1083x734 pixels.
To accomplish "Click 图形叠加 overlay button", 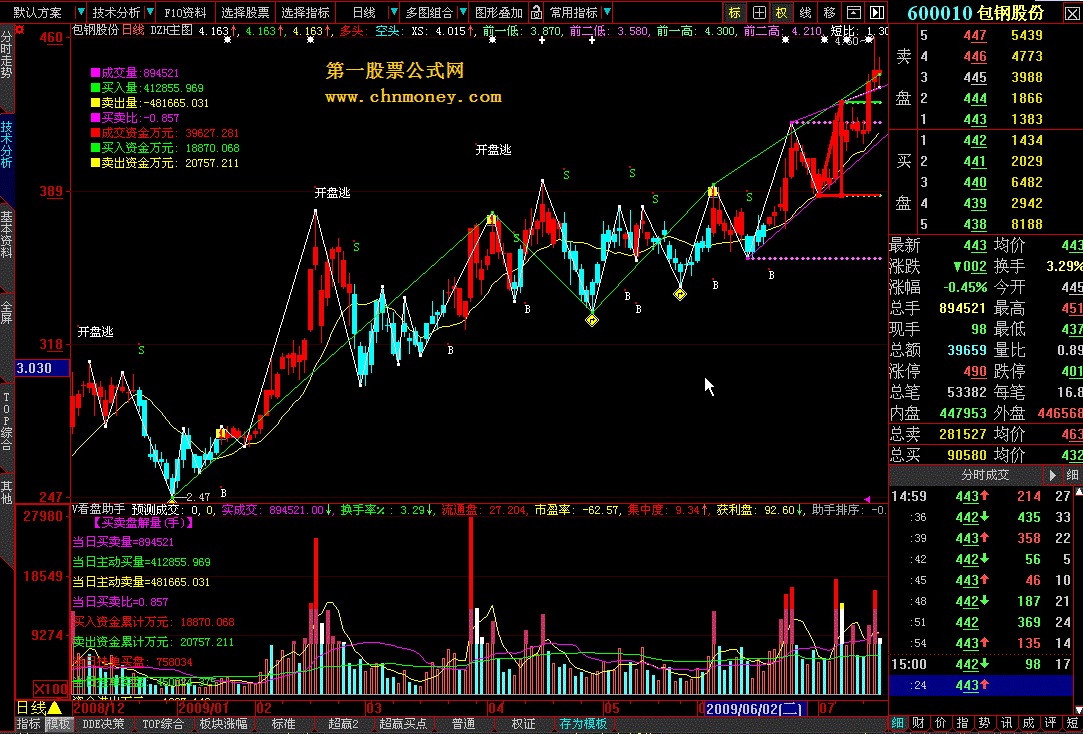I will pyautogui.click(x=499, y=12).
